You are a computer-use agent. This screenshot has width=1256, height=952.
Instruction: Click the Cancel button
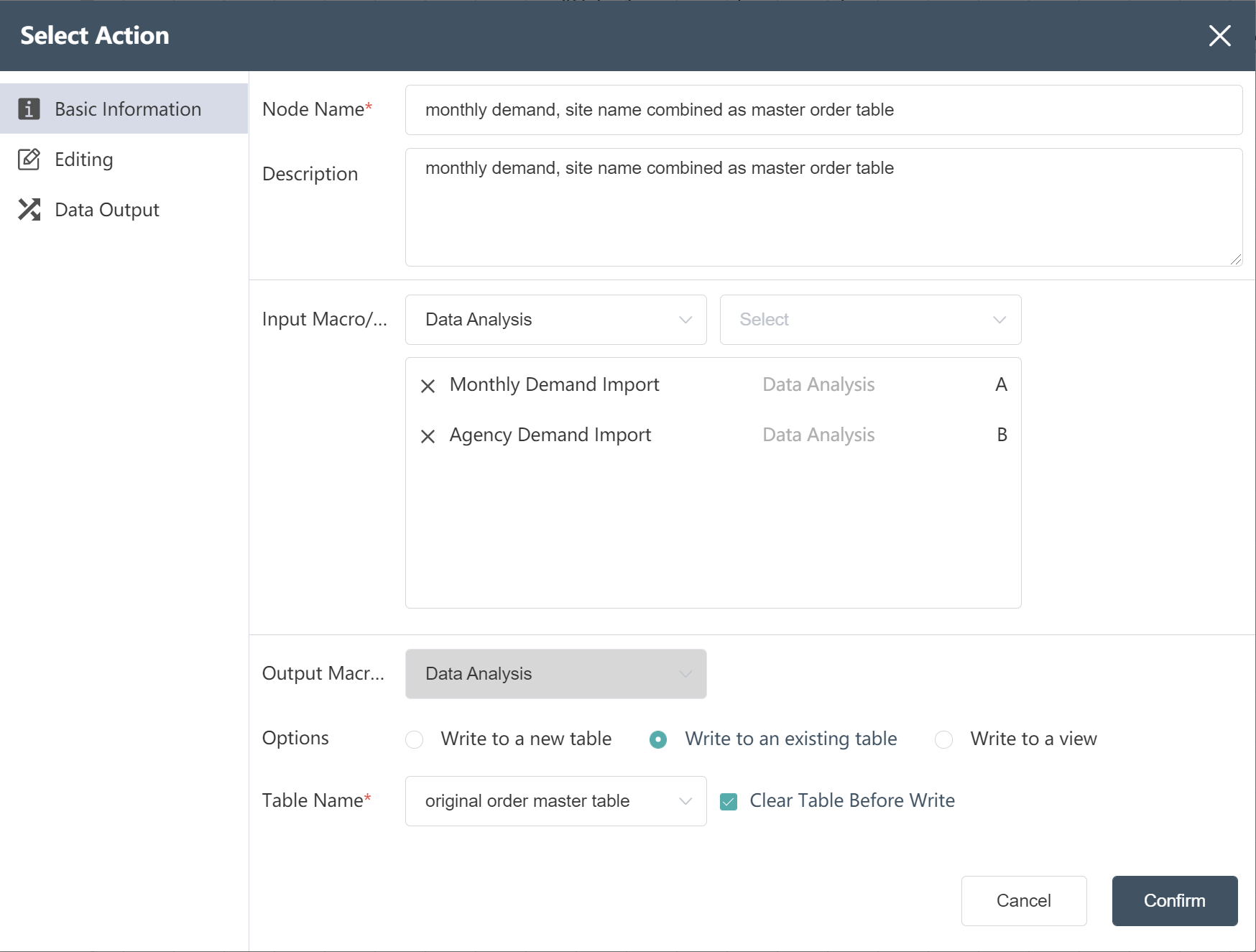point(1024,901)
